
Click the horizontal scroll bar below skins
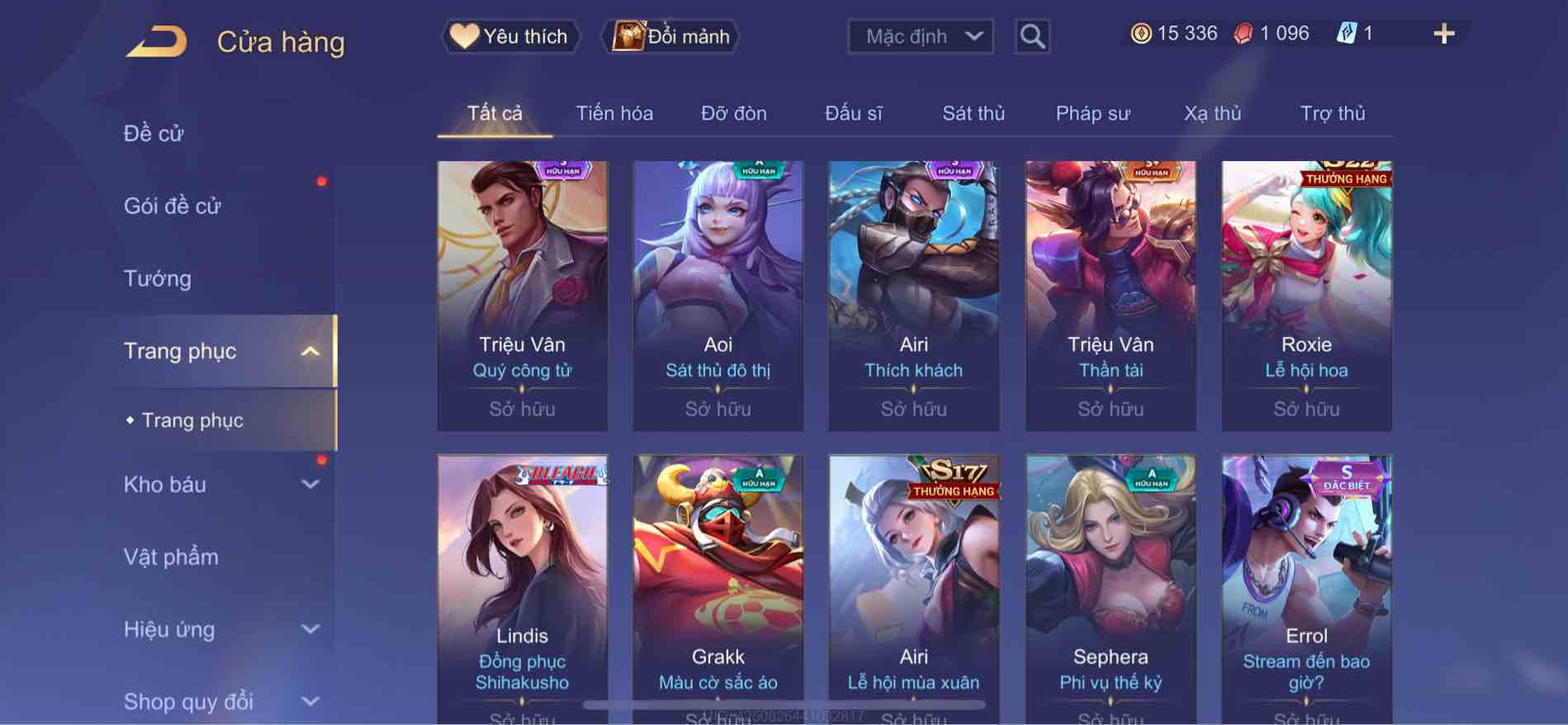pyautogui.click(x=784, y=705)
